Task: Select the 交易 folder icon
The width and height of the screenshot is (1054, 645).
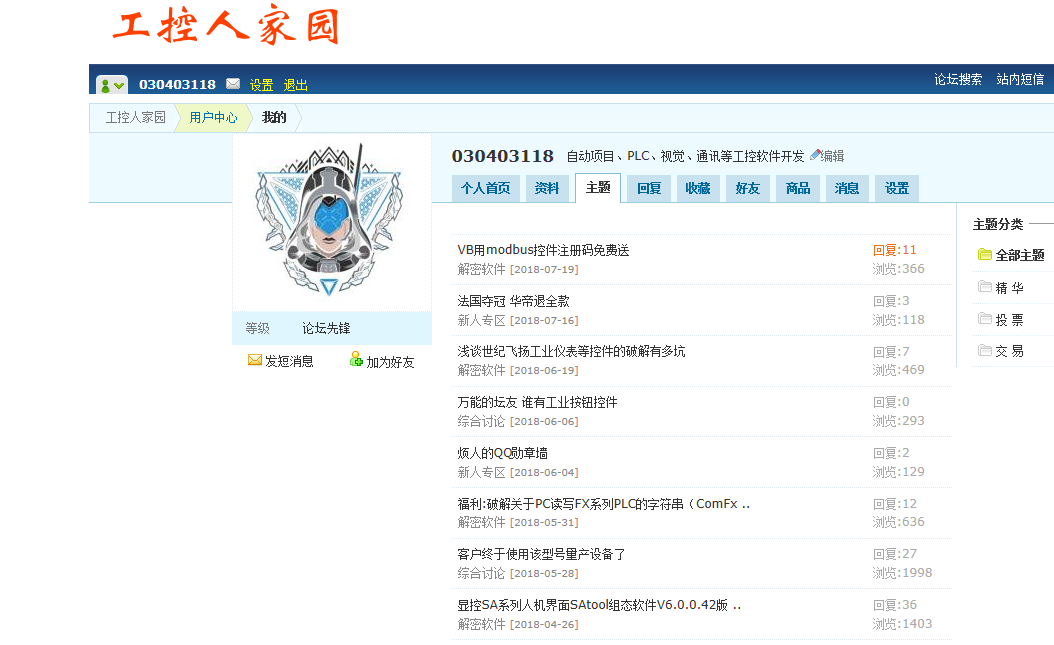Action: pos(985,351)
